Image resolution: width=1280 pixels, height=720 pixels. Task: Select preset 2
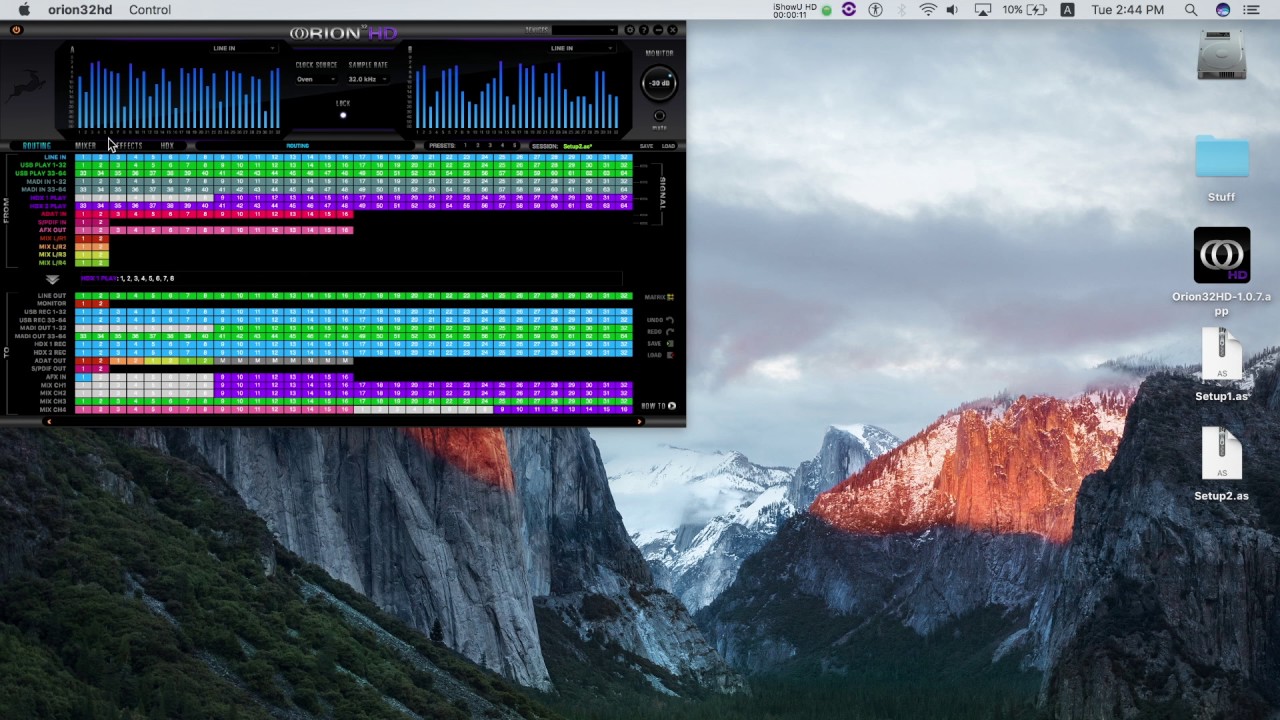(478, 146)
